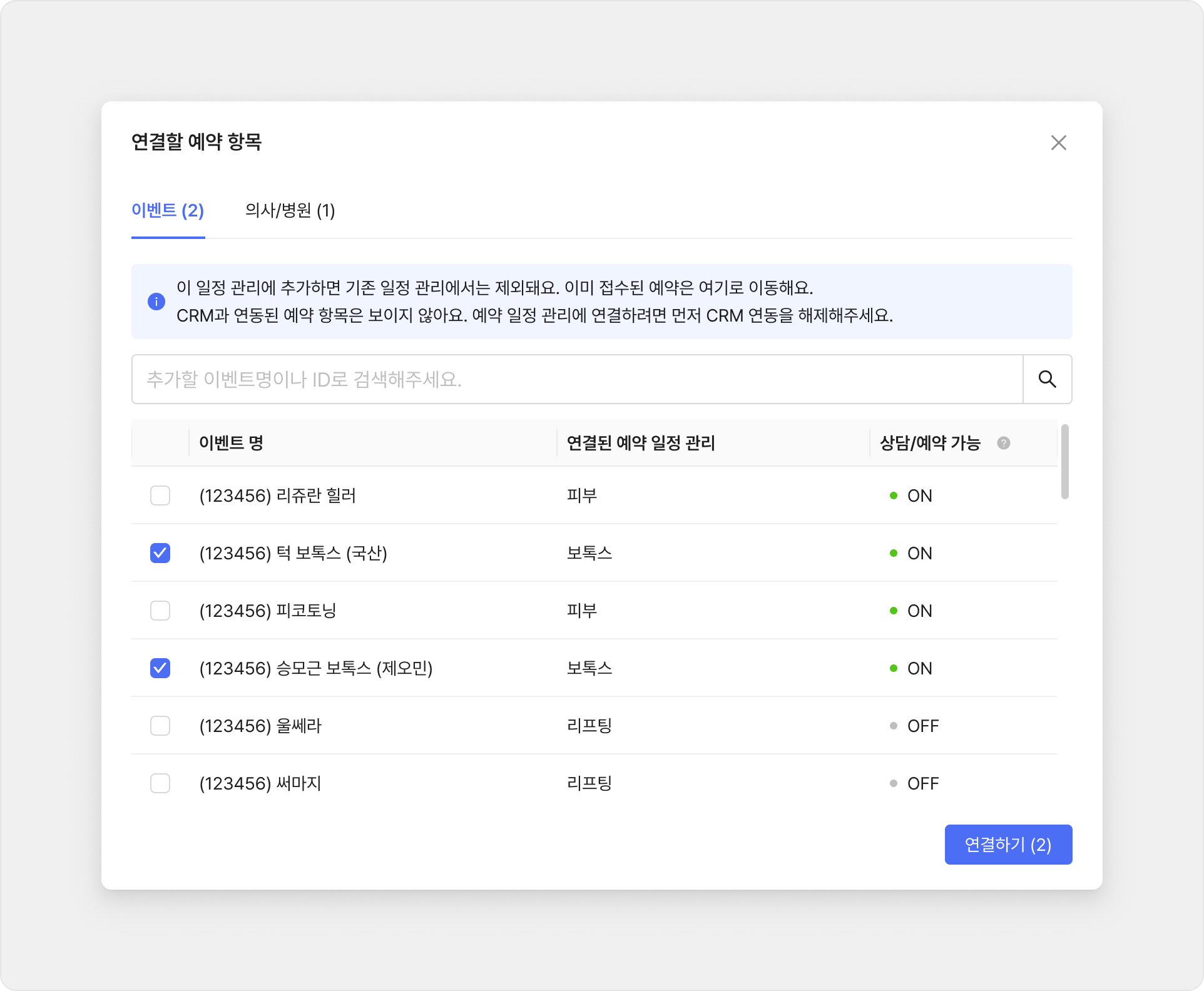Image resolution: width=1204 pixels, height=991 pixels.
Task: Switch to the 의사/병원 (1) tab
Action: (x=290, y=210)
